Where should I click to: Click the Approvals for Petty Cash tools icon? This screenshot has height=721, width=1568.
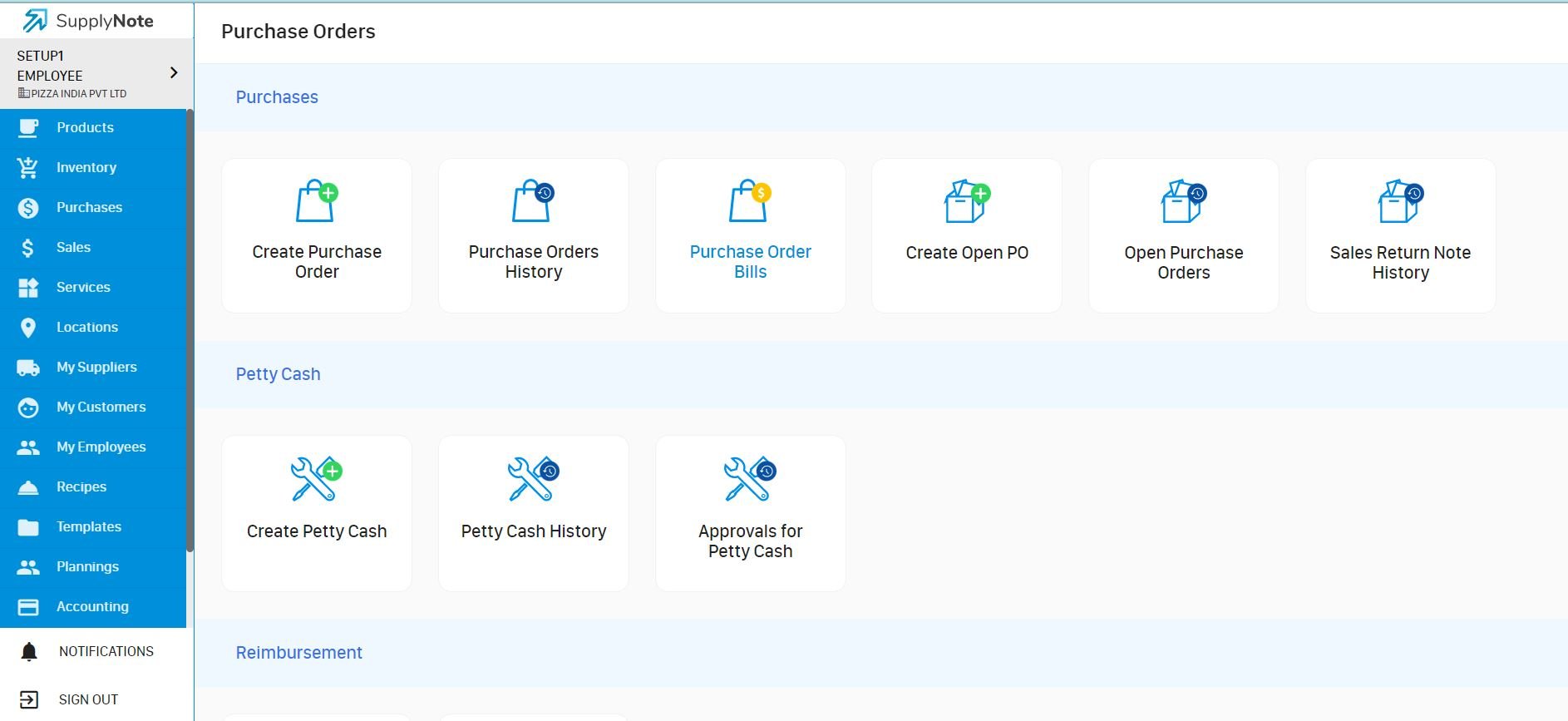(751, 479)
